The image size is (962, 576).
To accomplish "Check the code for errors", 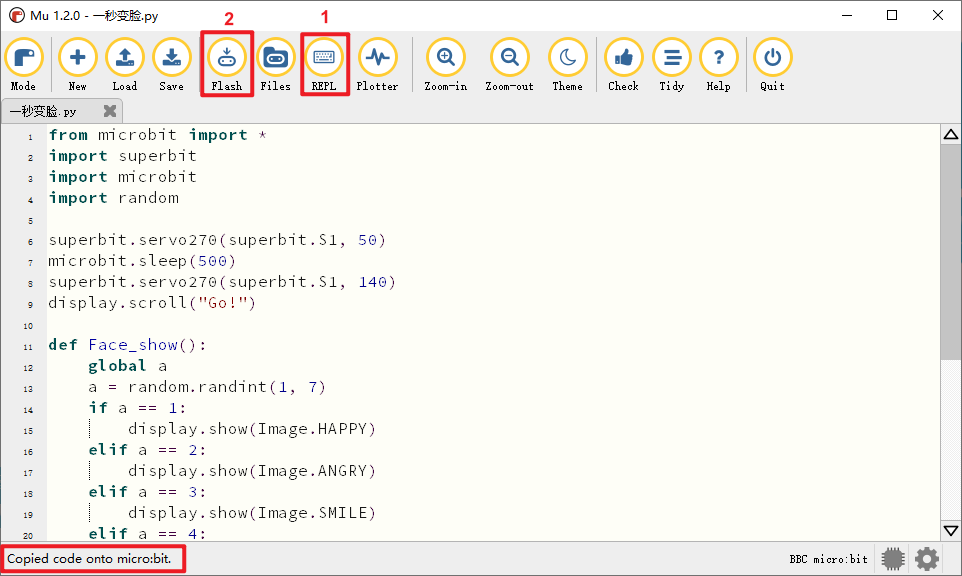I will [623, 64].
